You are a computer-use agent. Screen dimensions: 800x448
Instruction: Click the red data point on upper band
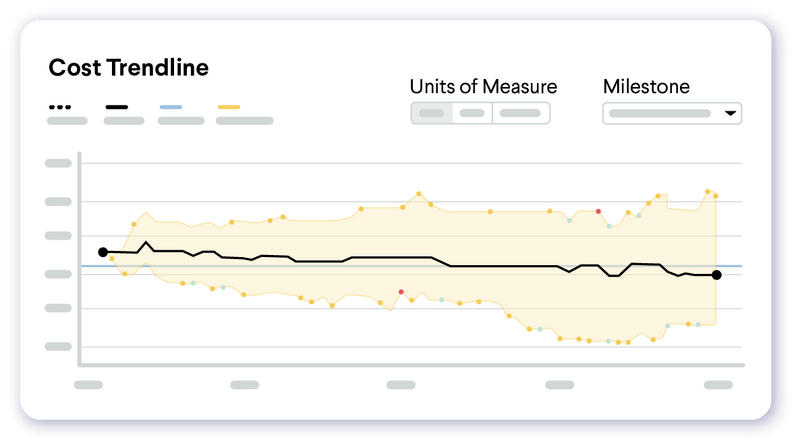tap(598, 211)
